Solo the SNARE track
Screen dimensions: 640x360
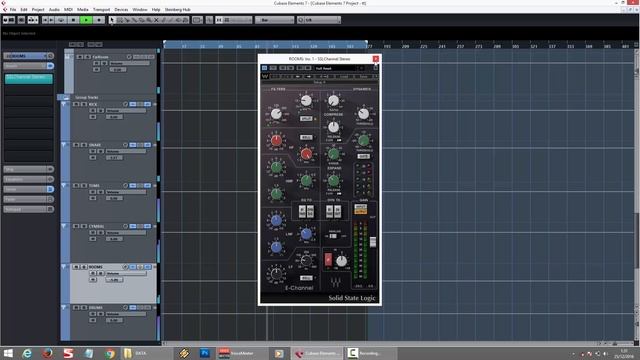84,145
